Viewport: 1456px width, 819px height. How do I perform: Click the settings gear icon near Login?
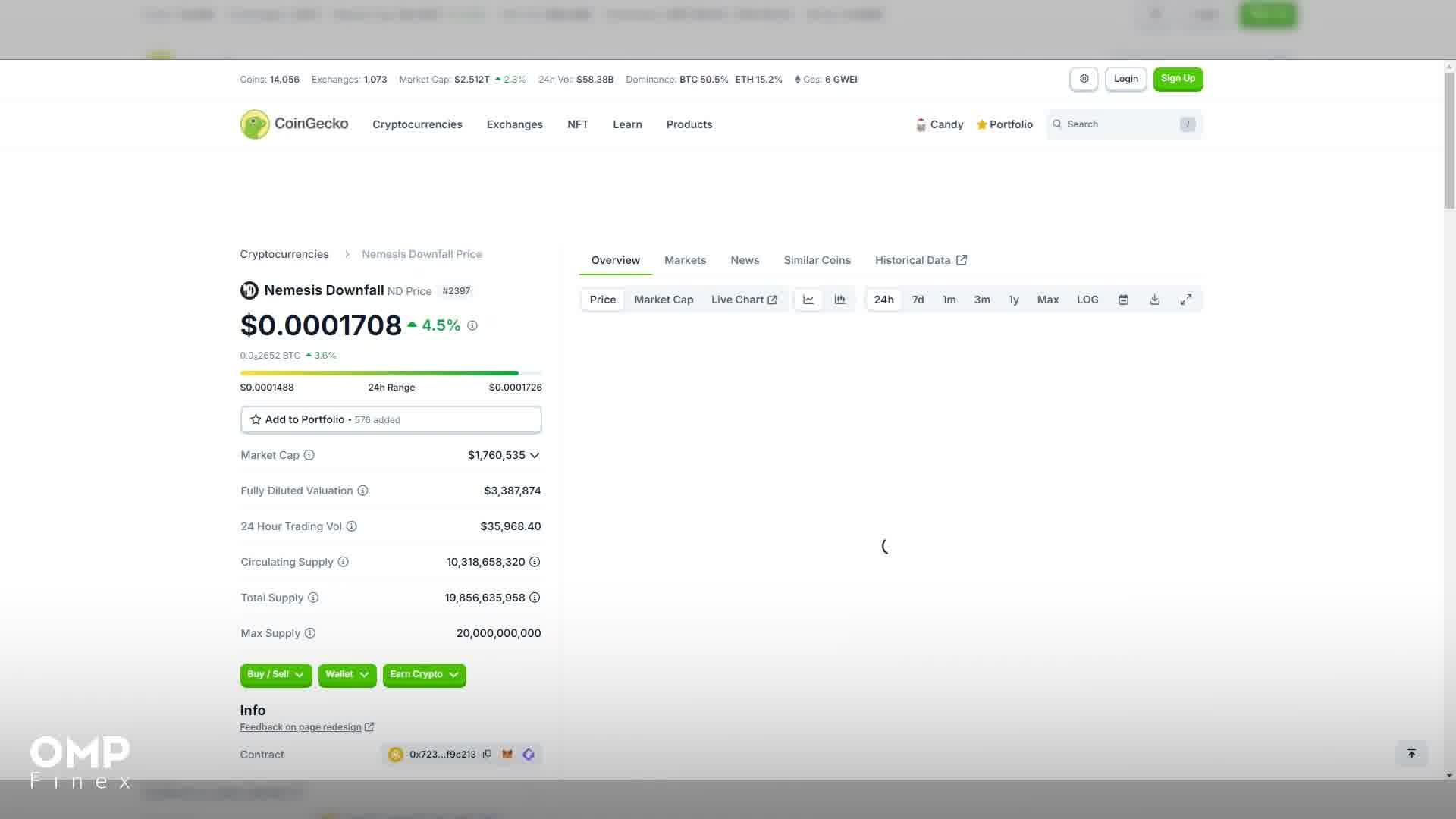click(x=1084, y=79)
